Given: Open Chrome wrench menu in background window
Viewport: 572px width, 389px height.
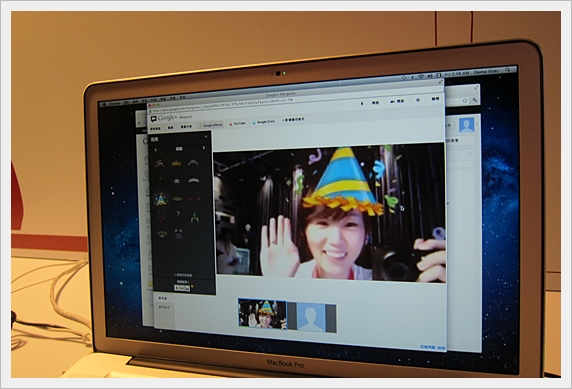Looking at the screenshot, I should point(474,99).
